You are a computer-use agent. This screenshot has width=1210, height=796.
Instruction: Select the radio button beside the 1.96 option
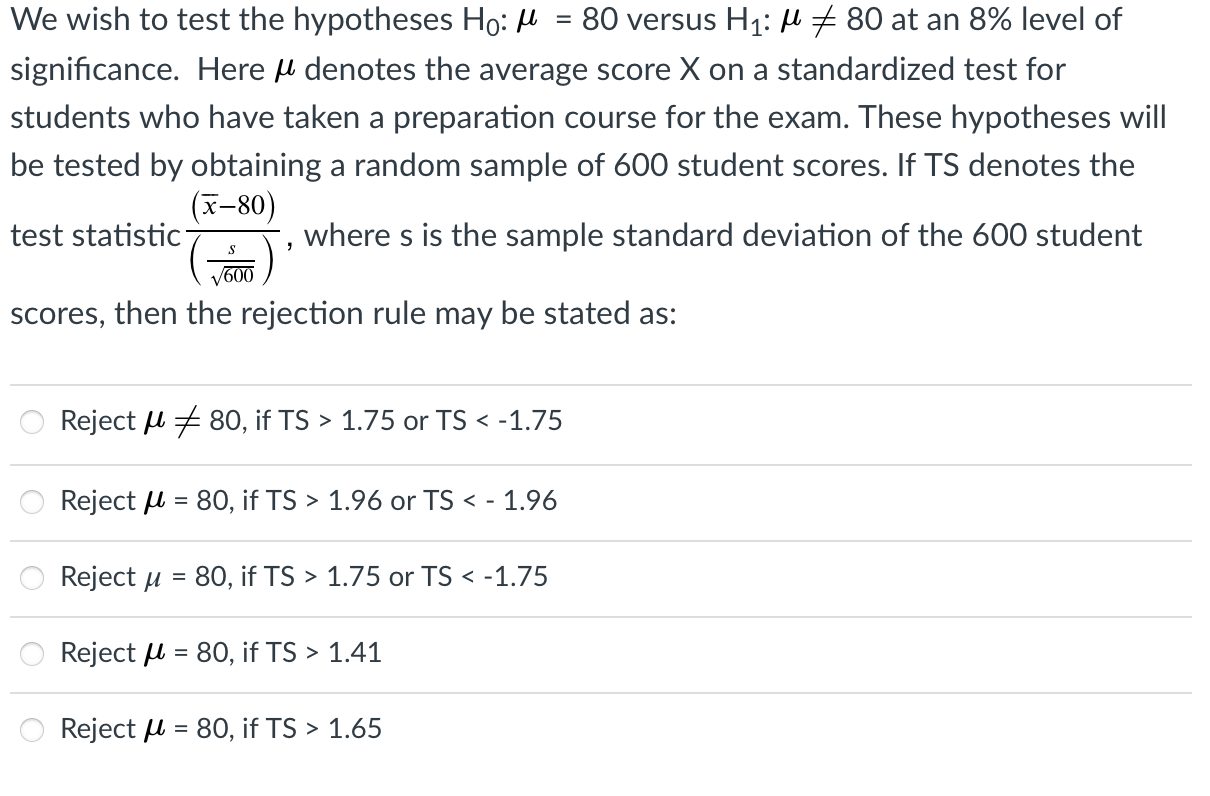(x=31, y=501)
